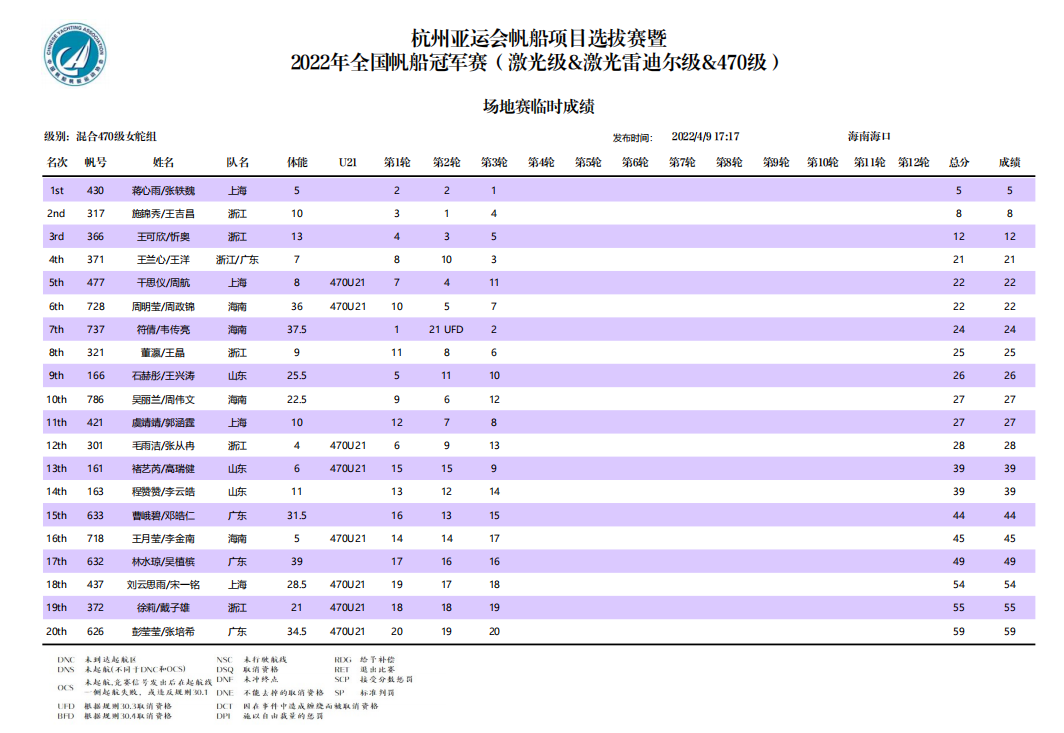Click the 体能 column header
The width and height of the screenshot is (1064, 733).
pyautogui.click(x=297, y=162)
